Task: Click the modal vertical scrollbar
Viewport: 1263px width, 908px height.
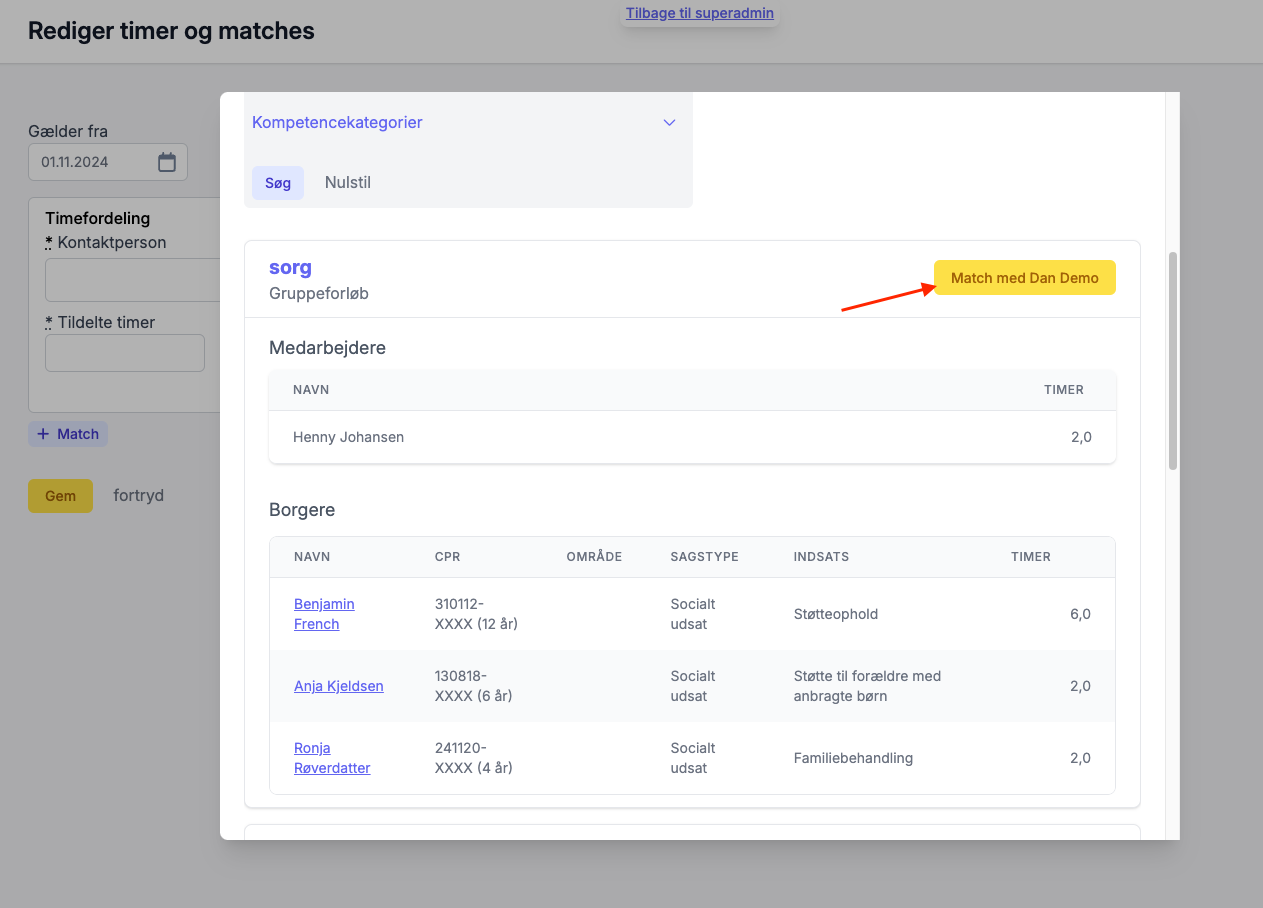Action: [x=1173, y=360]
